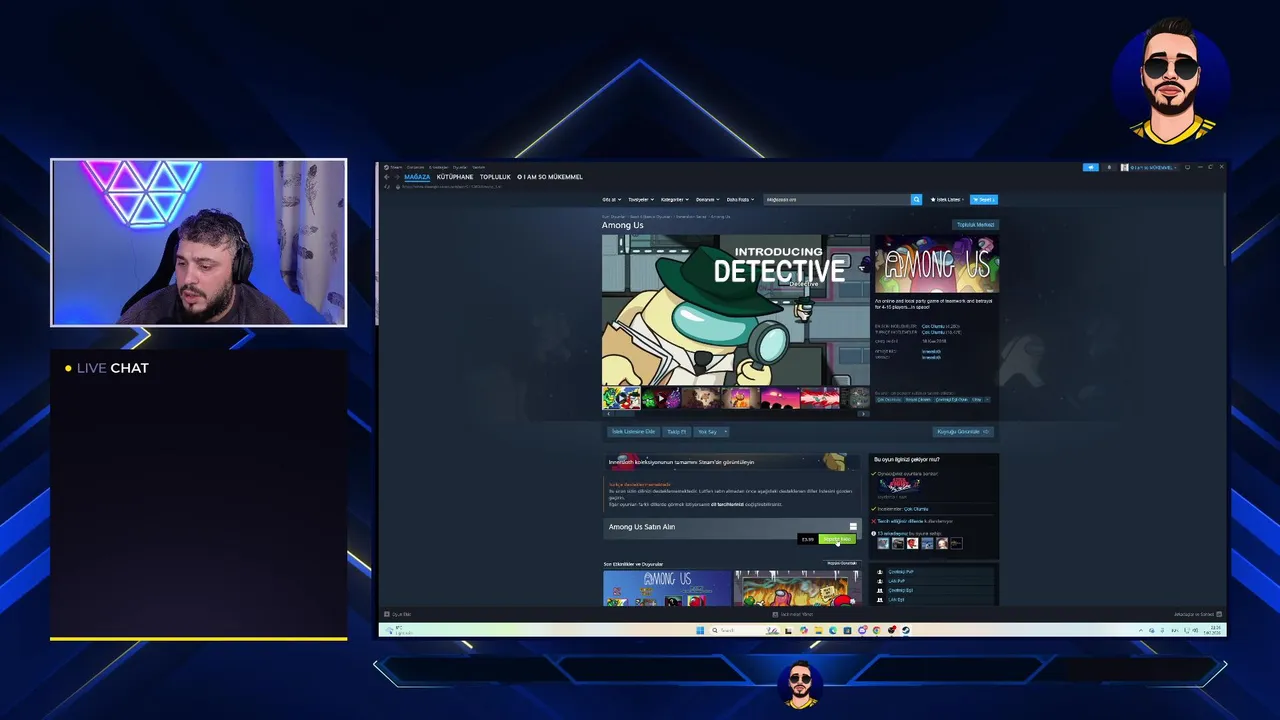The width and height of the screenshot is (1280, 720).
Task: Expand the arrow next to Yok Say
Action: (x=725, y=432)
